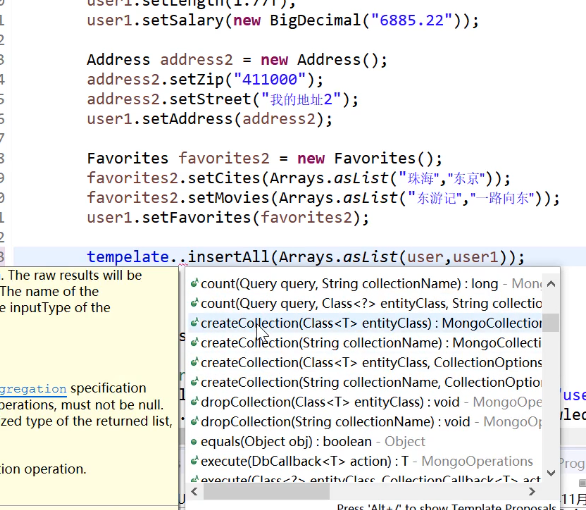Click method icon beside count(Query query, String
The width and height of the screenshot is (586, 510).
click(x=194, y=284)
